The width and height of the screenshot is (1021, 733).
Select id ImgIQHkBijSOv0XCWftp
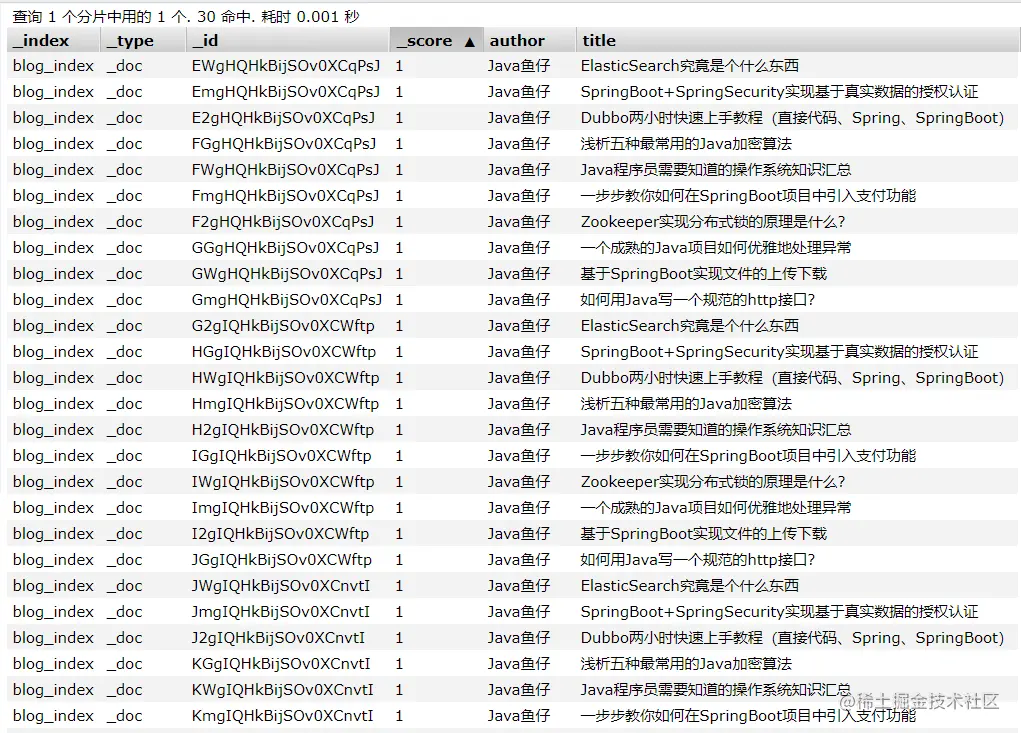[283, 508]
